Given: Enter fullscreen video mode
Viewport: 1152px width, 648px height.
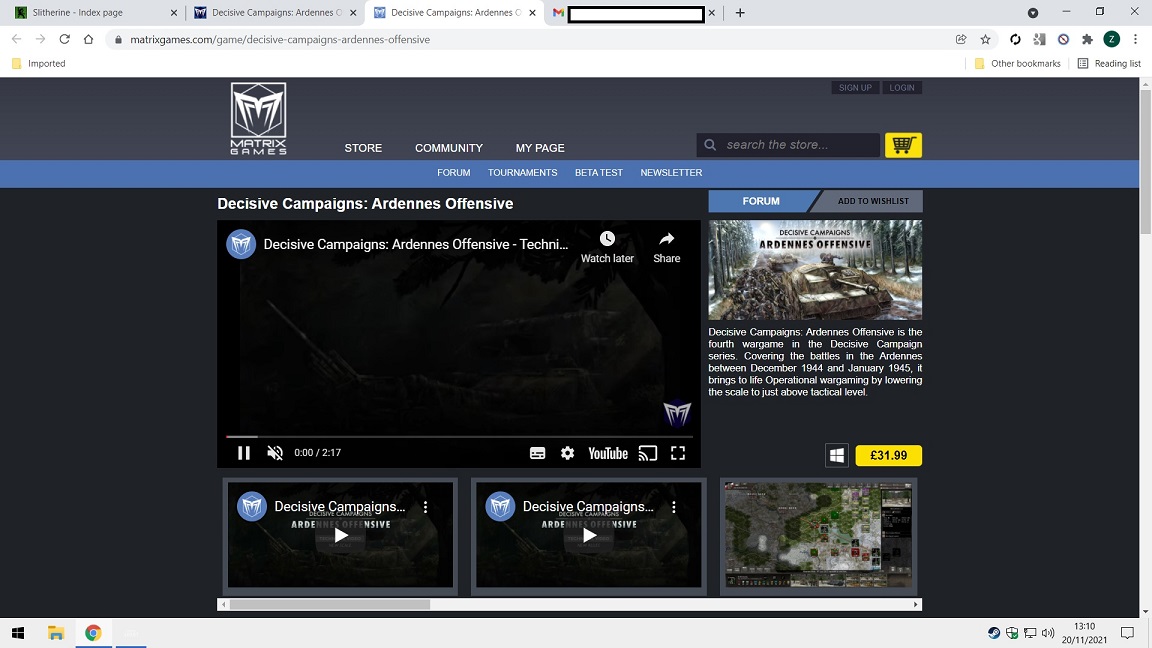Looking at the screenshot, I should click(677, 453).
